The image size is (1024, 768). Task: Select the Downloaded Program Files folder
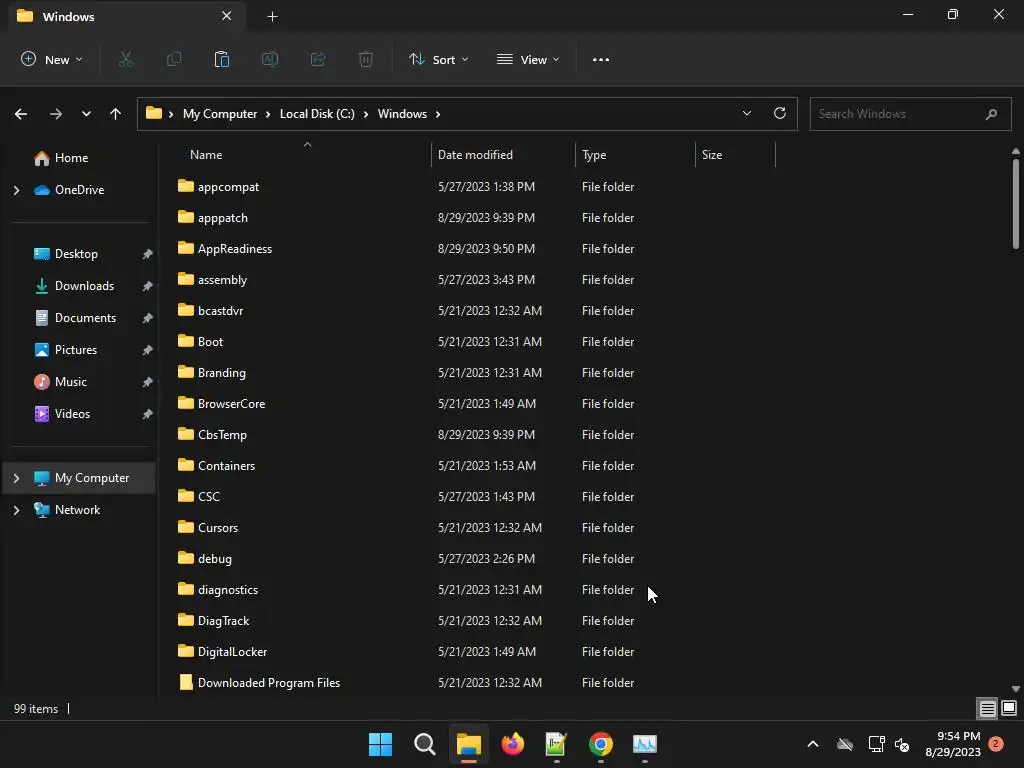pos(268,682)
